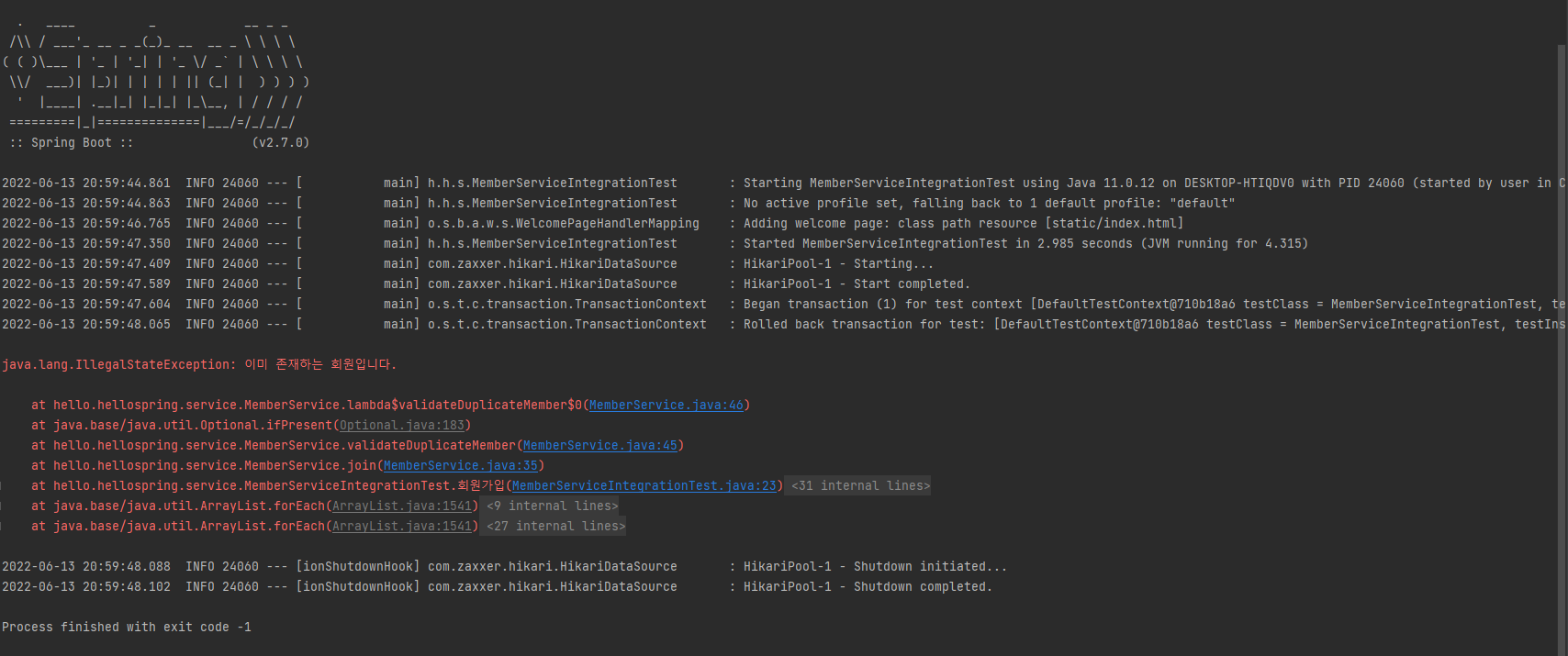Click the "Process finished with exit code -1" line

click(126, 627)
